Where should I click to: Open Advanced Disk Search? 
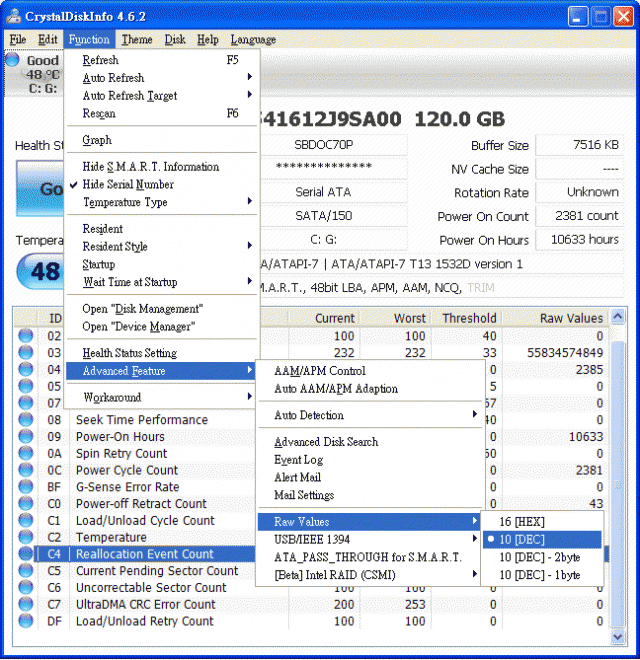[x=370, y=442]
